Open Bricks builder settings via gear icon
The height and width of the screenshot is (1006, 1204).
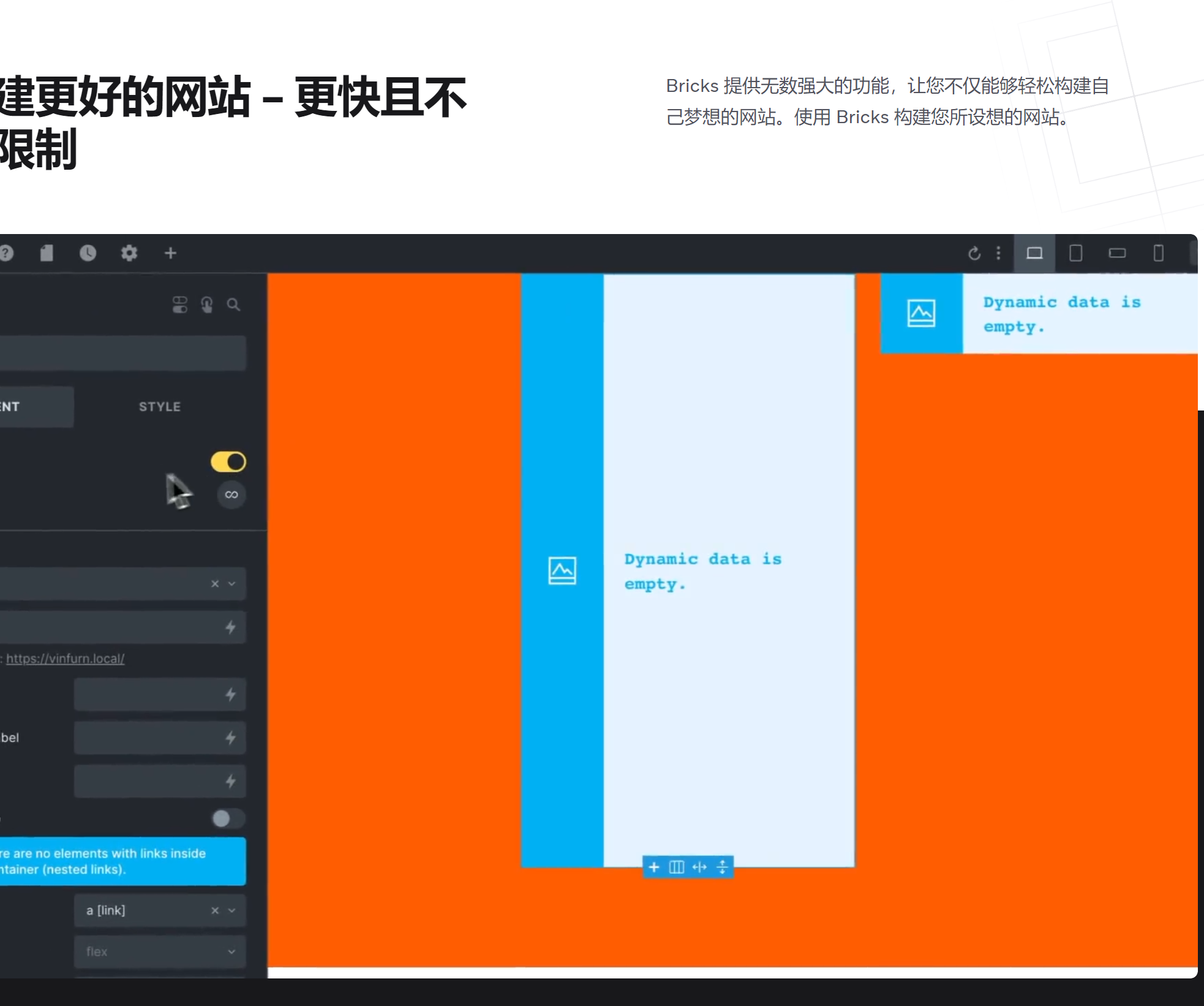pyautogui.click(x=129, y=253)
